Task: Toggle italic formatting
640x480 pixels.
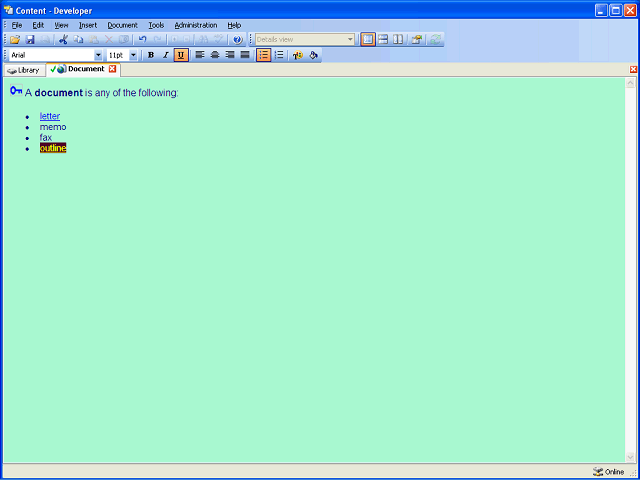Action: click(x=166, y=55)
